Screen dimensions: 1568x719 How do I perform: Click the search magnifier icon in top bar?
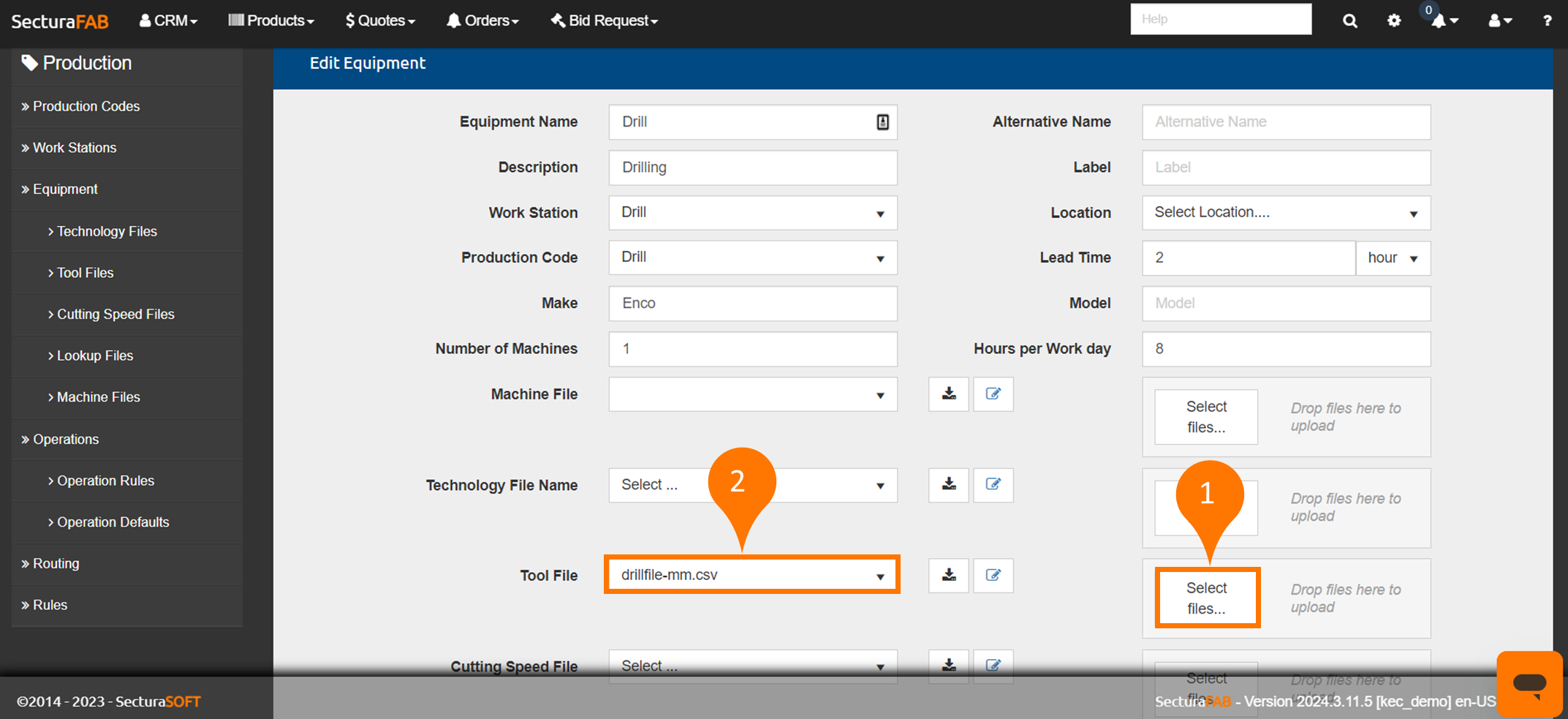[1349, 21]
